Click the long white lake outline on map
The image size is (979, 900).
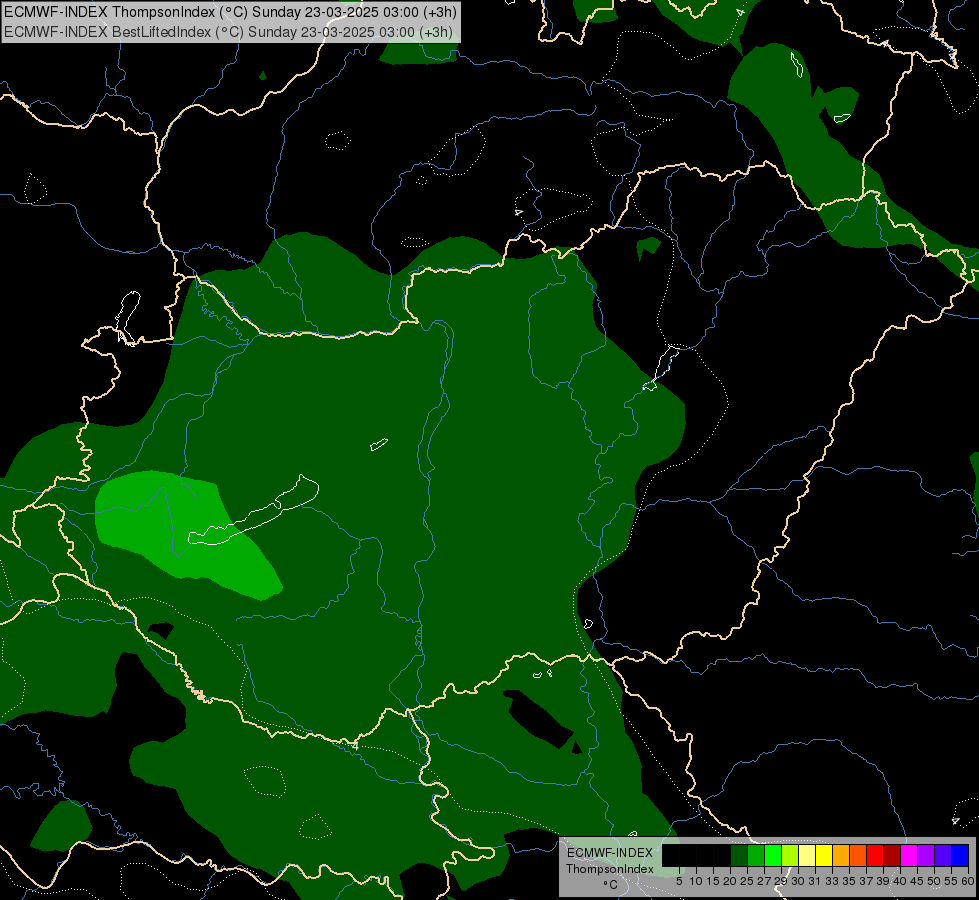click(x=254, y=512)
